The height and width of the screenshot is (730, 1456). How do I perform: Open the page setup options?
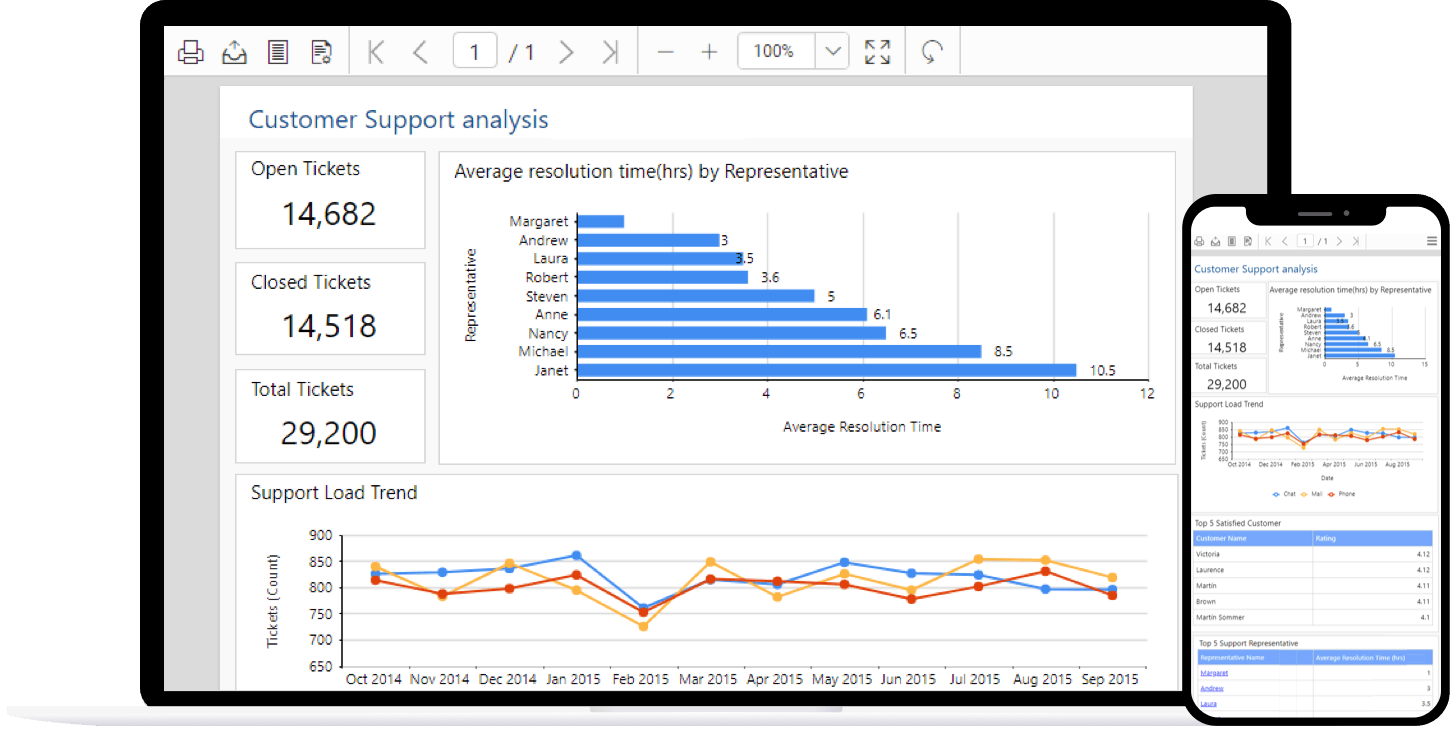click(x=320, y=51)
